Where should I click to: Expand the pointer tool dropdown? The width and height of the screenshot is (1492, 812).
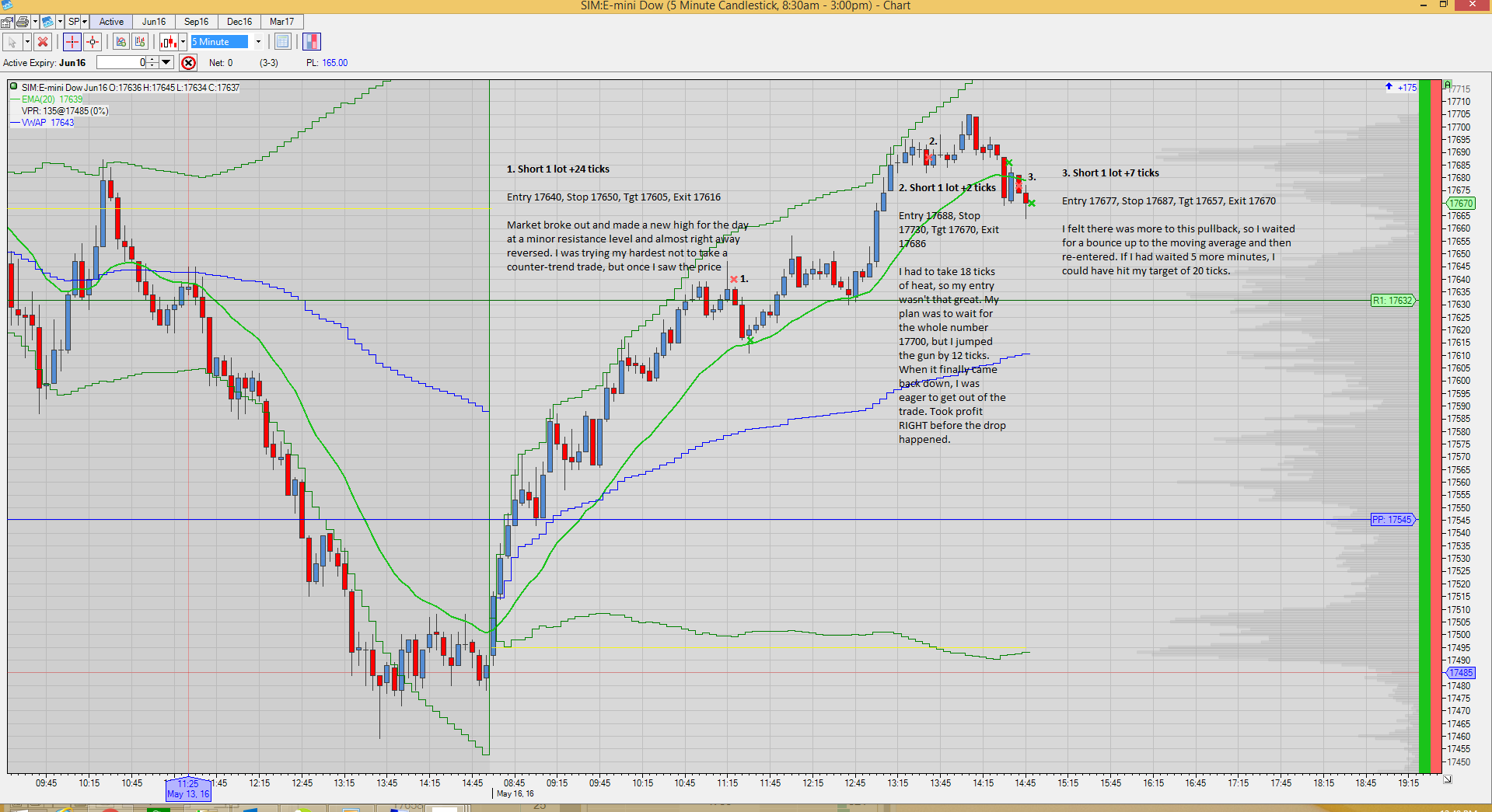click(27, 42)
